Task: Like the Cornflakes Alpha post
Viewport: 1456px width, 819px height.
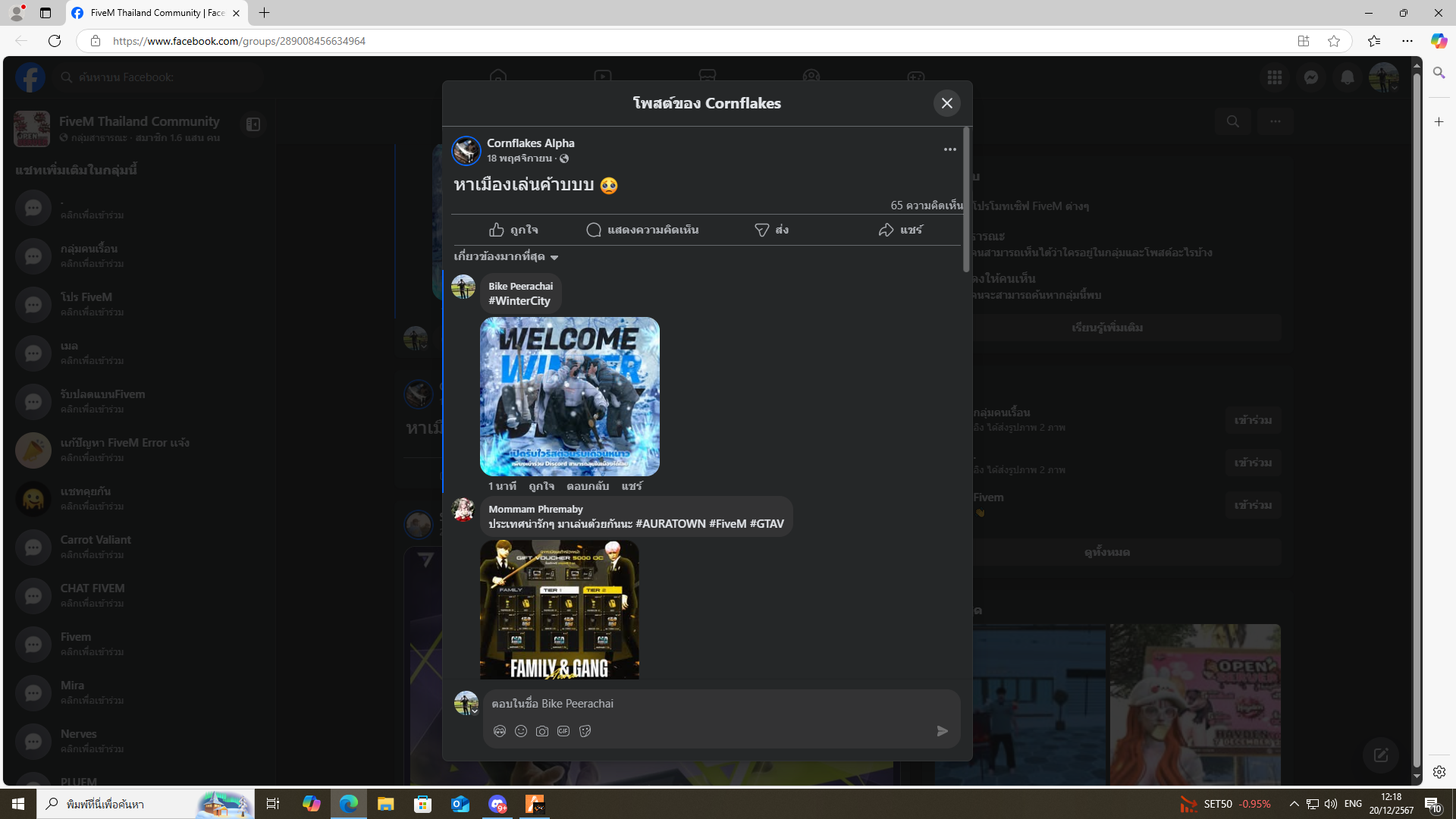Action: coord(513,230)
